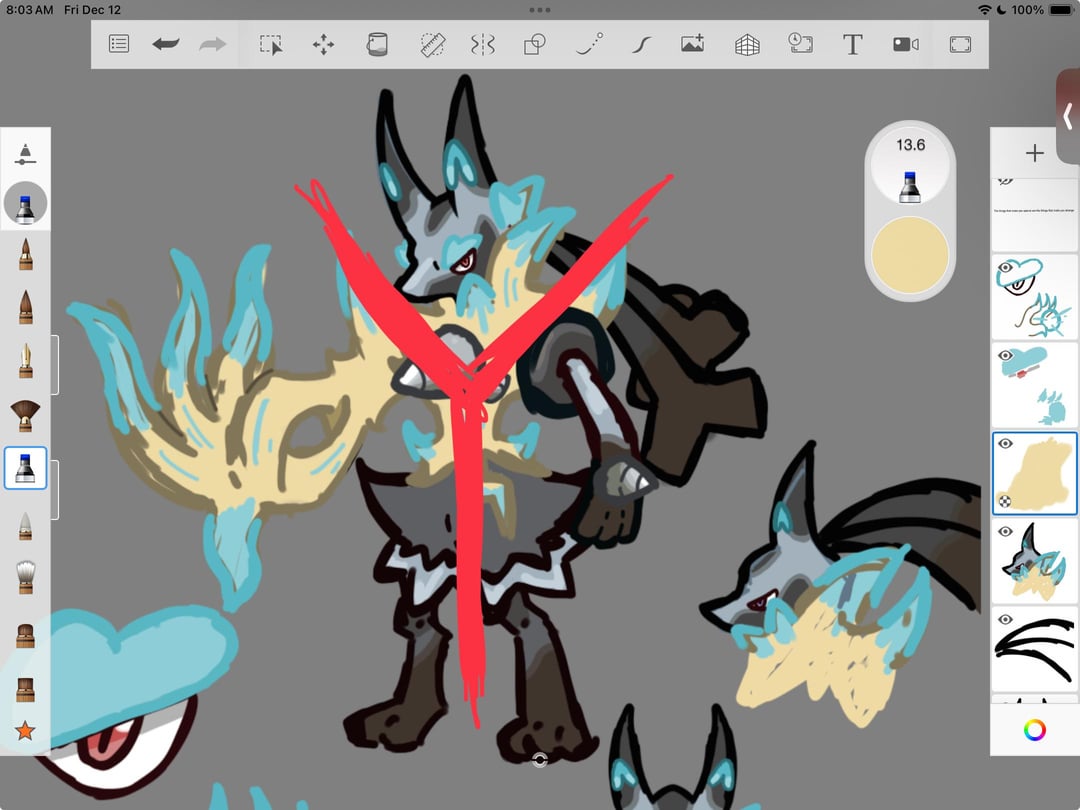The image size is (1080, 810).
Task: Hide the tan fill layer
Action: tap(1005, 443)
